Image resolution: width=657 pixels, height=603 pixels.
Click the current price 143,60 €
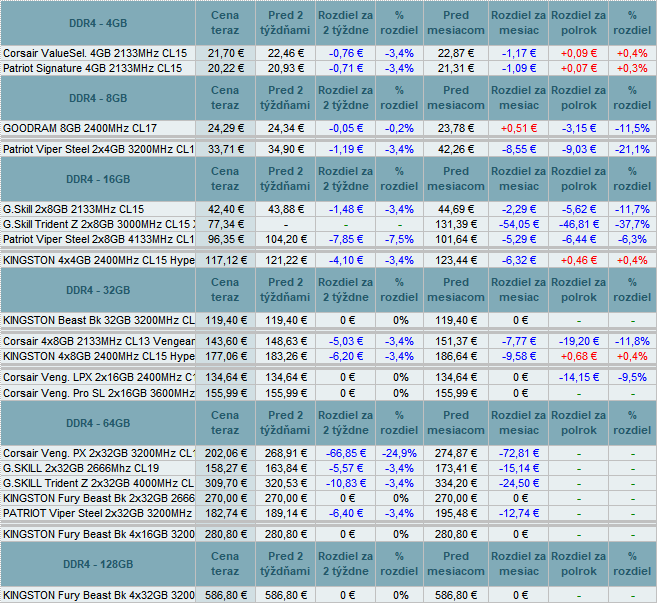(226, 341)
